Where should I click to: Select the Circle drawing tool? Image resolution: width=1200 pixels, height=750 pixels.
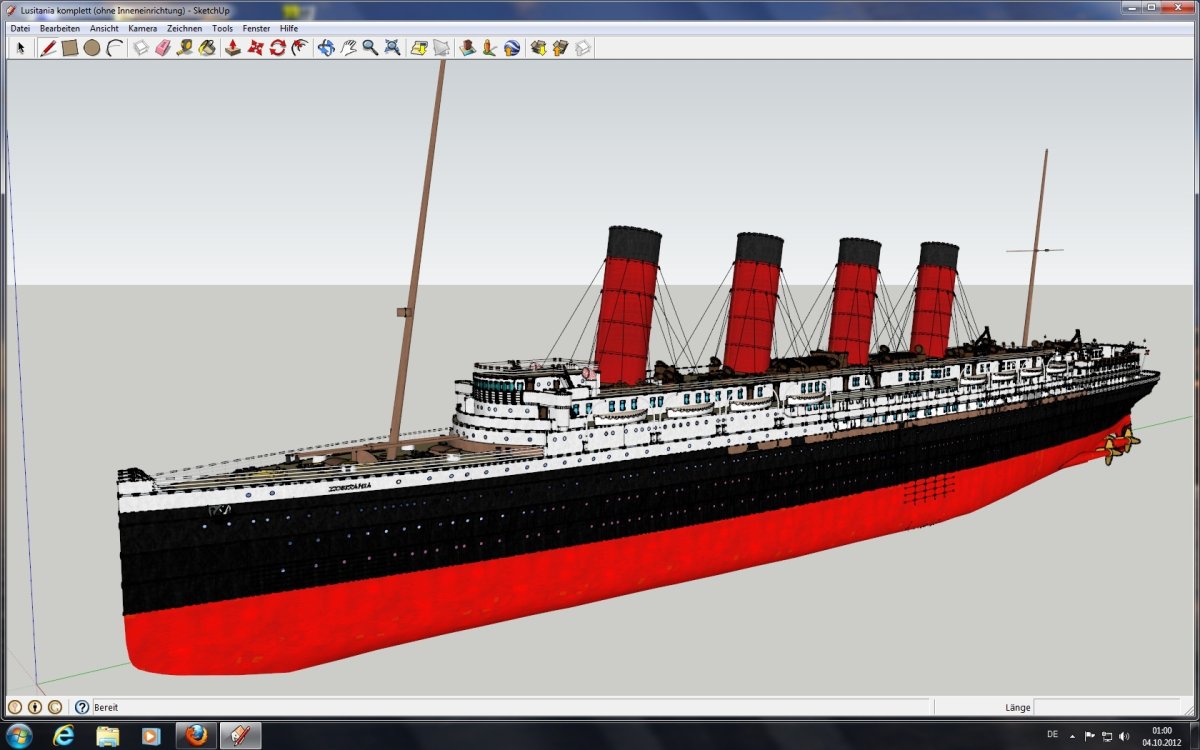pyautogui.click(x=92, y=48)
